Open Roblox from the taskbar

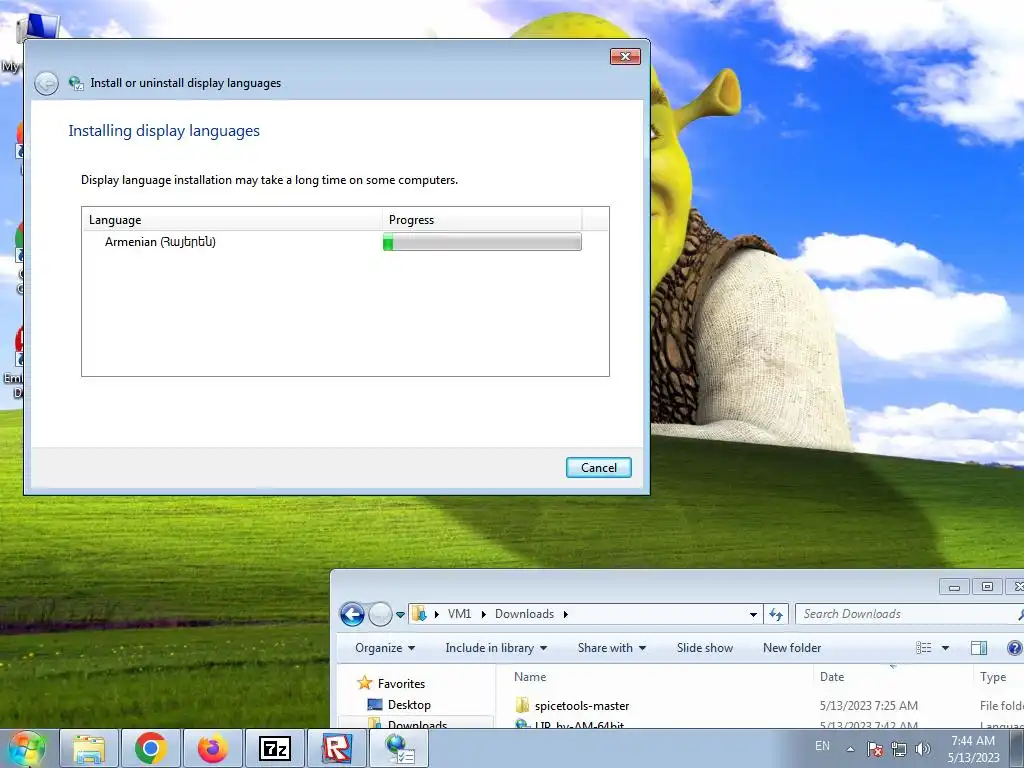coord(337,748)
